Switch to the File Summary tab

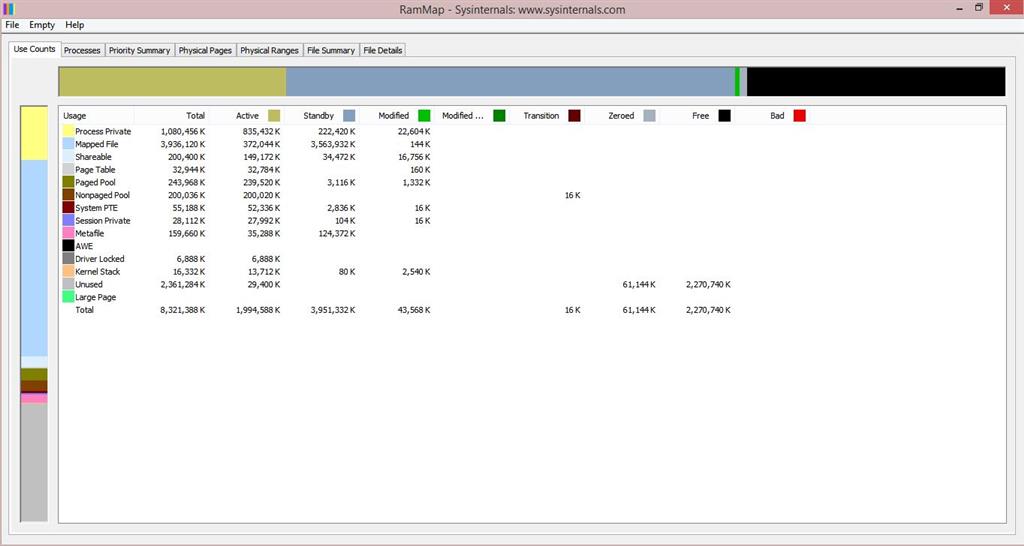330,50
